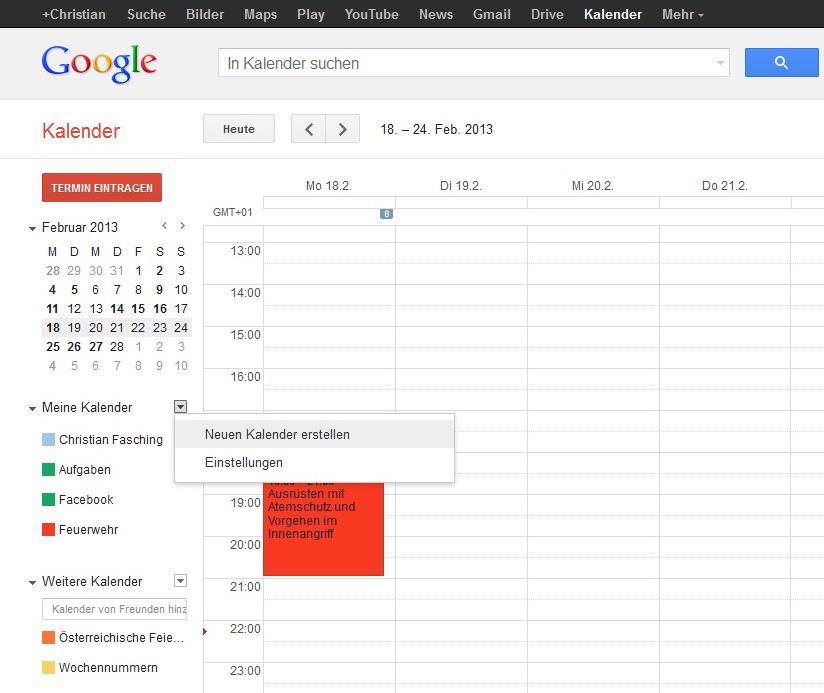
Task: Go to previous week arrow button
Action: (308, 129)
